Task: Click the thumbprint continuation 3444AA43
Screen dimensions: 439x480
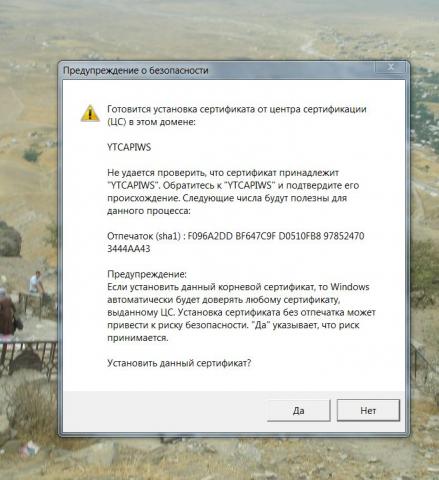Action: (129, 249)
